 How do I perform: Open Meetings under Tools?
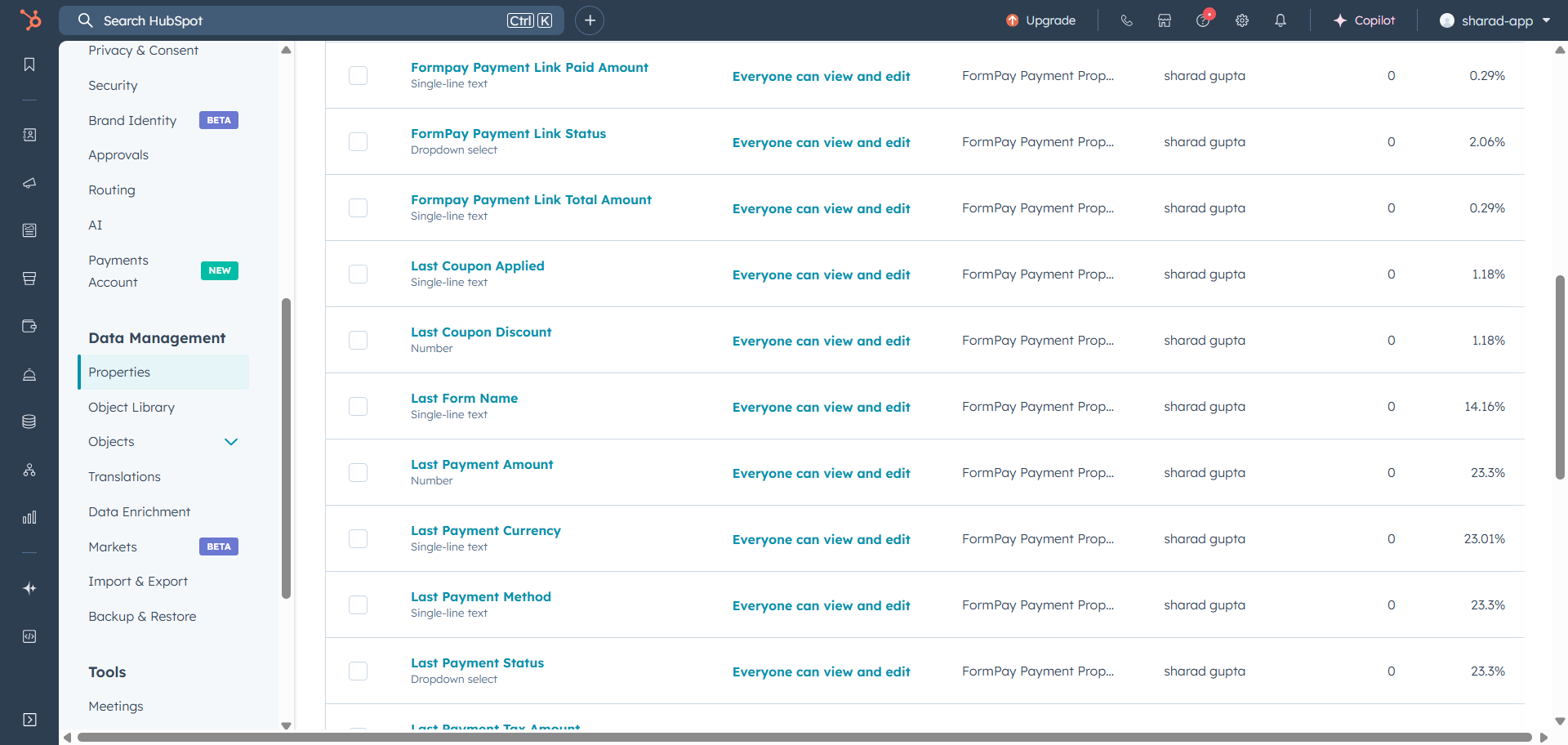coord(115,707)
